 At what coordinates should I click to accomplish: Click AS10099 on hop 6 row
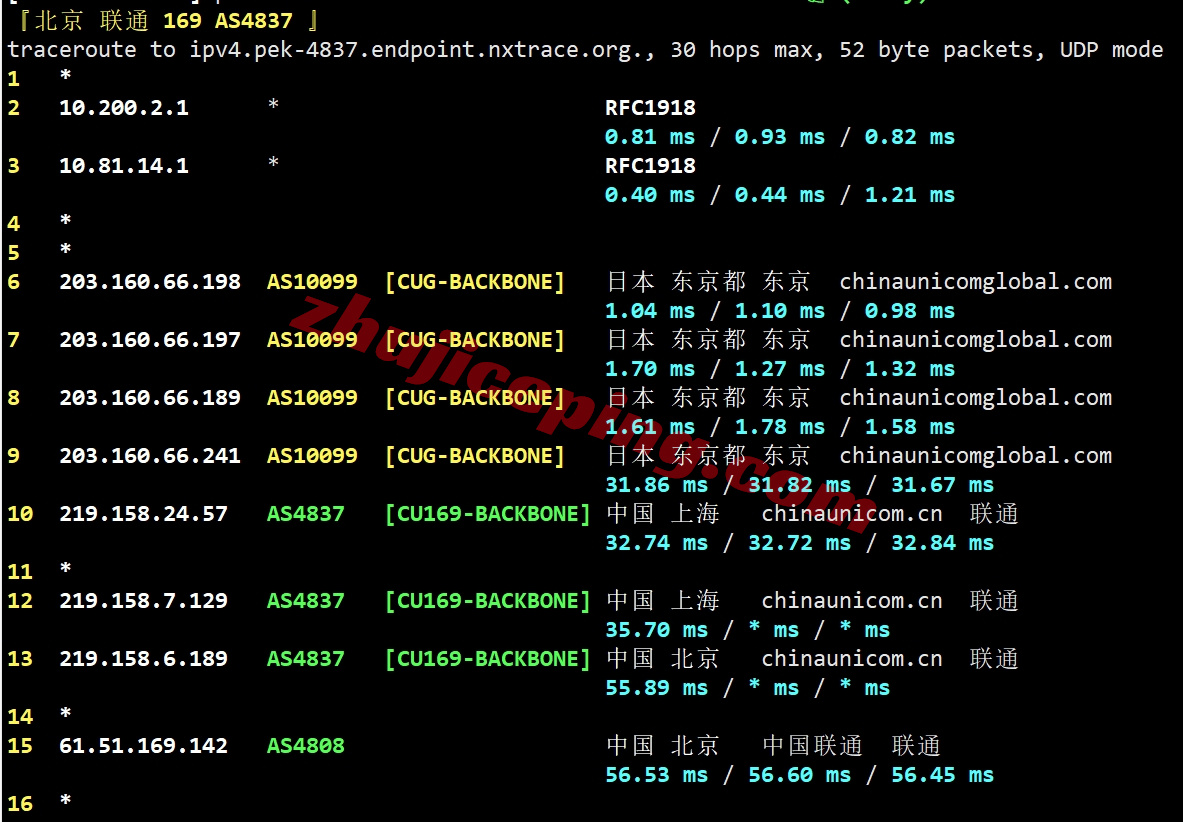(x=312, y=282)
